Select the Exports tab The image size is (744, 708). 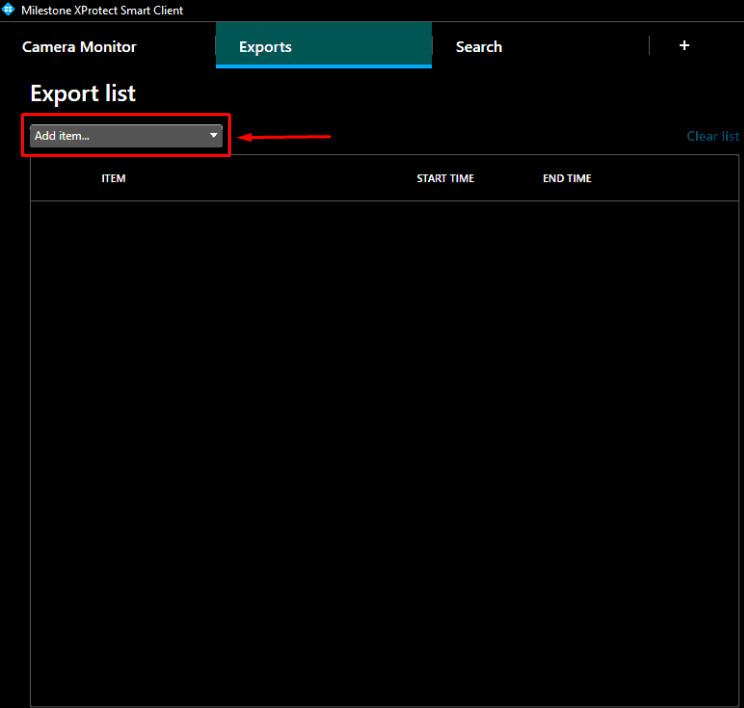point(265,47)
